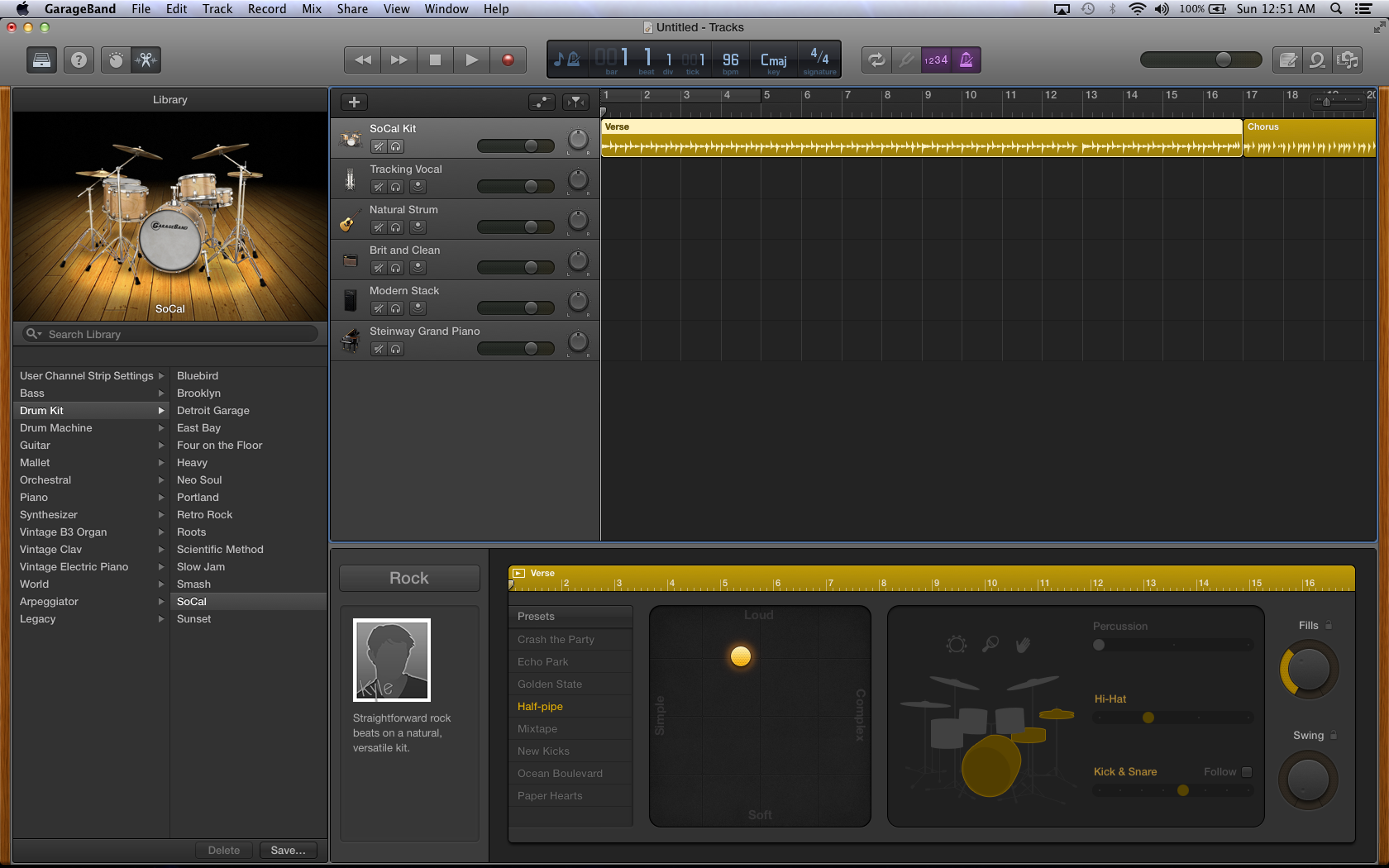Open the Share menu

pyautogui.click(x=352, y=9)
